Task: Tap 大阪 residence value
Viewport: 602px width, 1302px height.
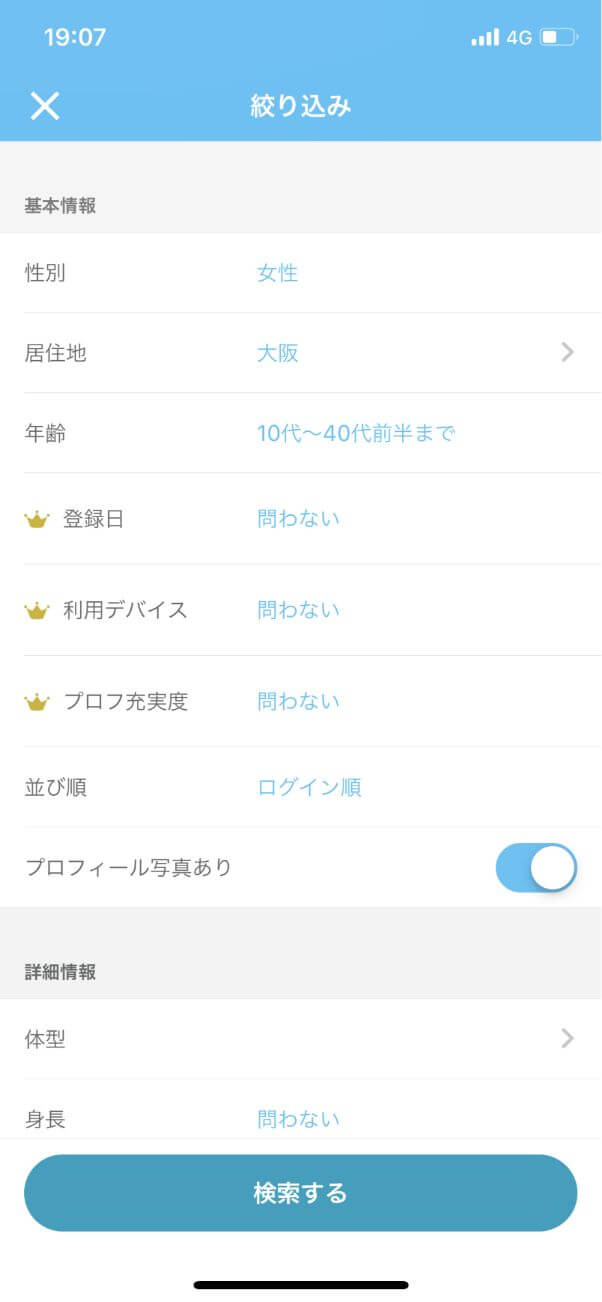Action: (277, 353)
